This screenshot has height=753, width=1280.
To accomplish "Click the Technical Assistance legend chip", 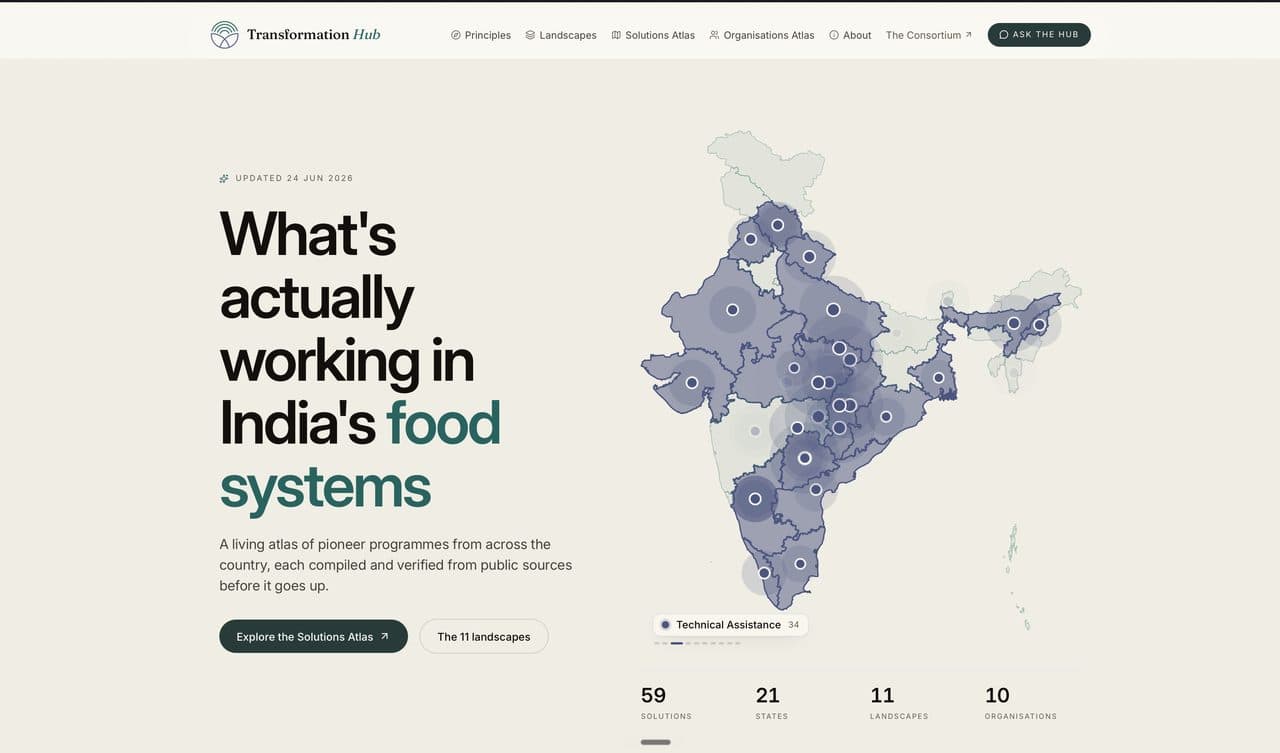I will (x=730, y=625).
